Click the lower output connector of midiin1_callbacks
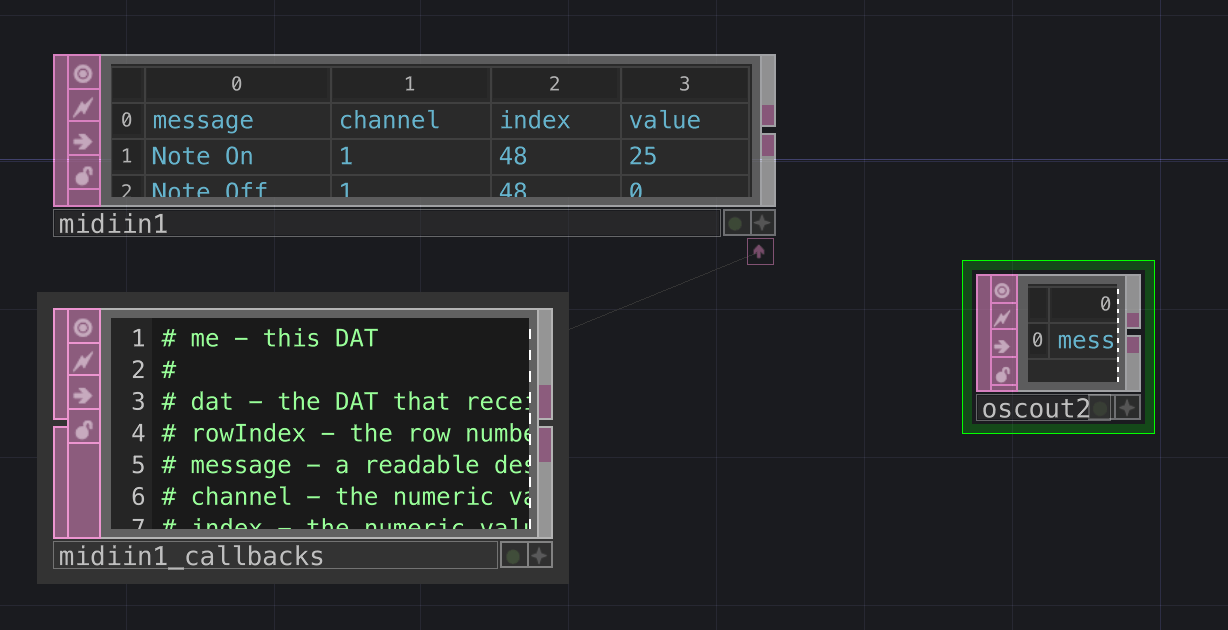The height and width of the screenshot is (630, 1228). pos(545,445)
